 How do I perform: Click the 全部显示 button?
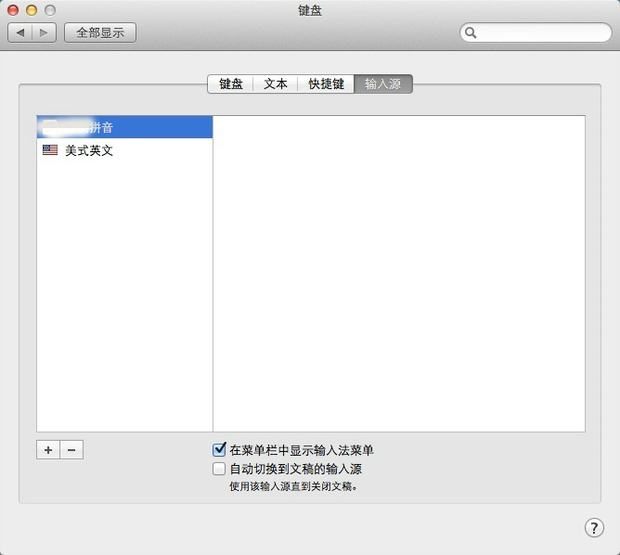[100, 32]
